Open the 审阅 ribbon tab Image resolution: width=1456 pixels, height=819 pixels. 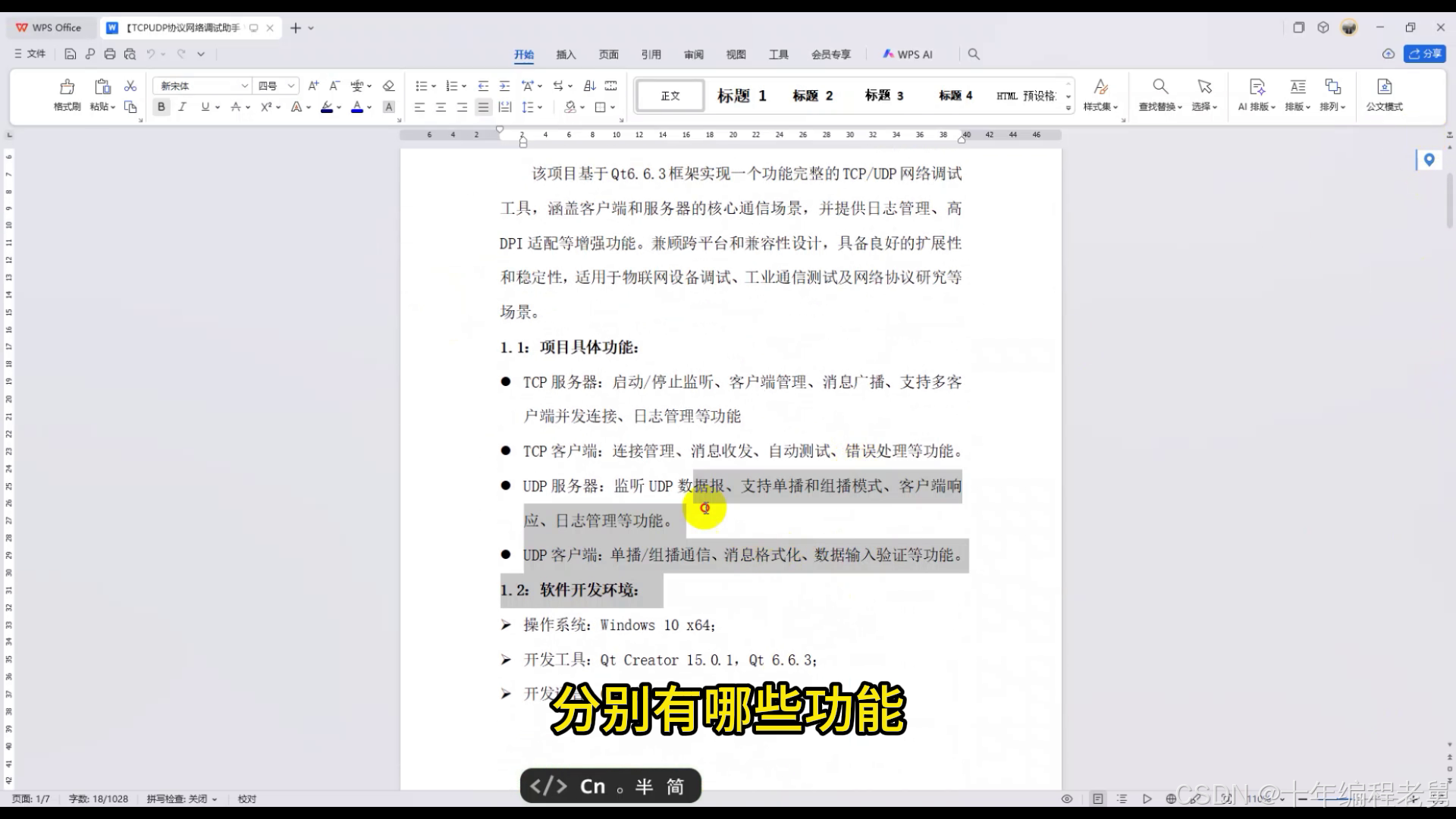[693, 55]
